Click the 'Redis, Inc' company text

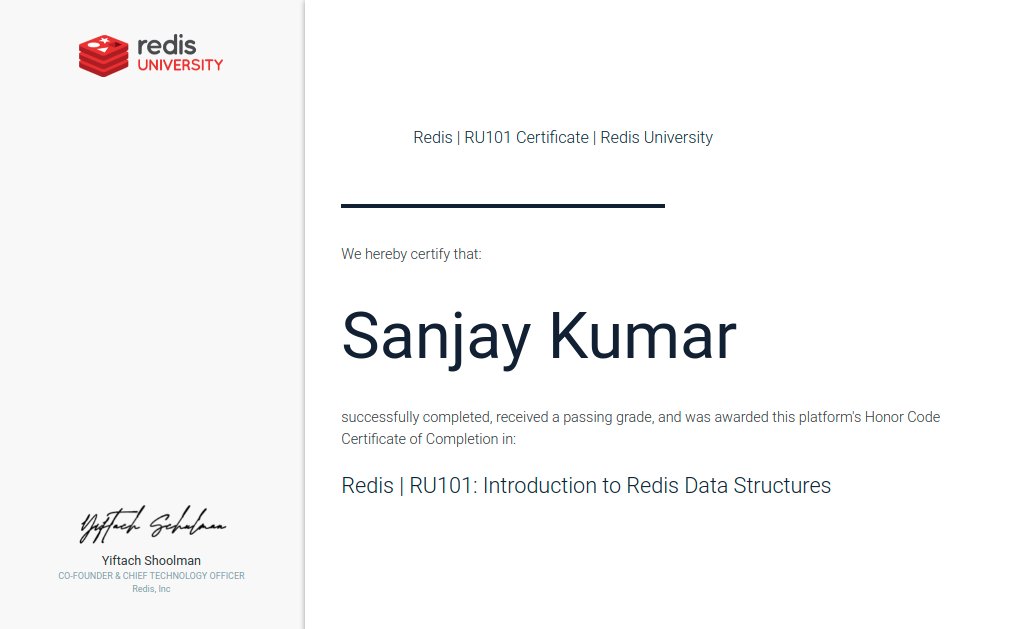(151, 589)
